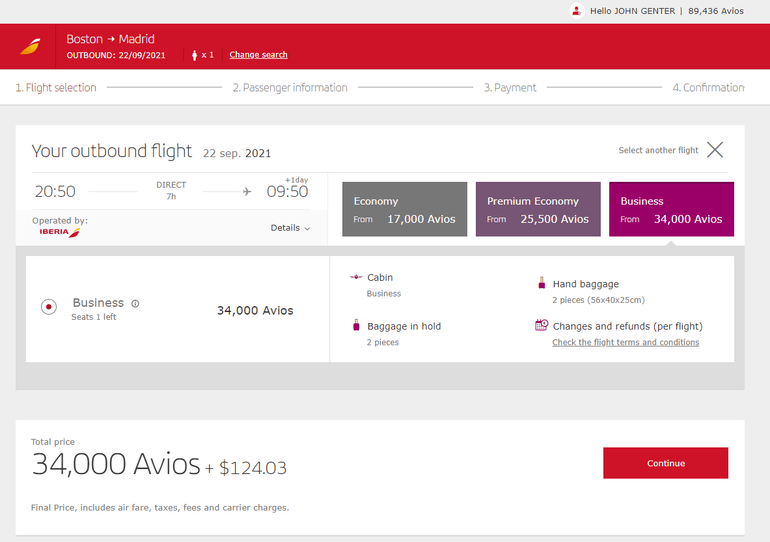The image size is (770, 542).
Task: Open Check the flight terms and conditions
Action: tap(625, 342)
